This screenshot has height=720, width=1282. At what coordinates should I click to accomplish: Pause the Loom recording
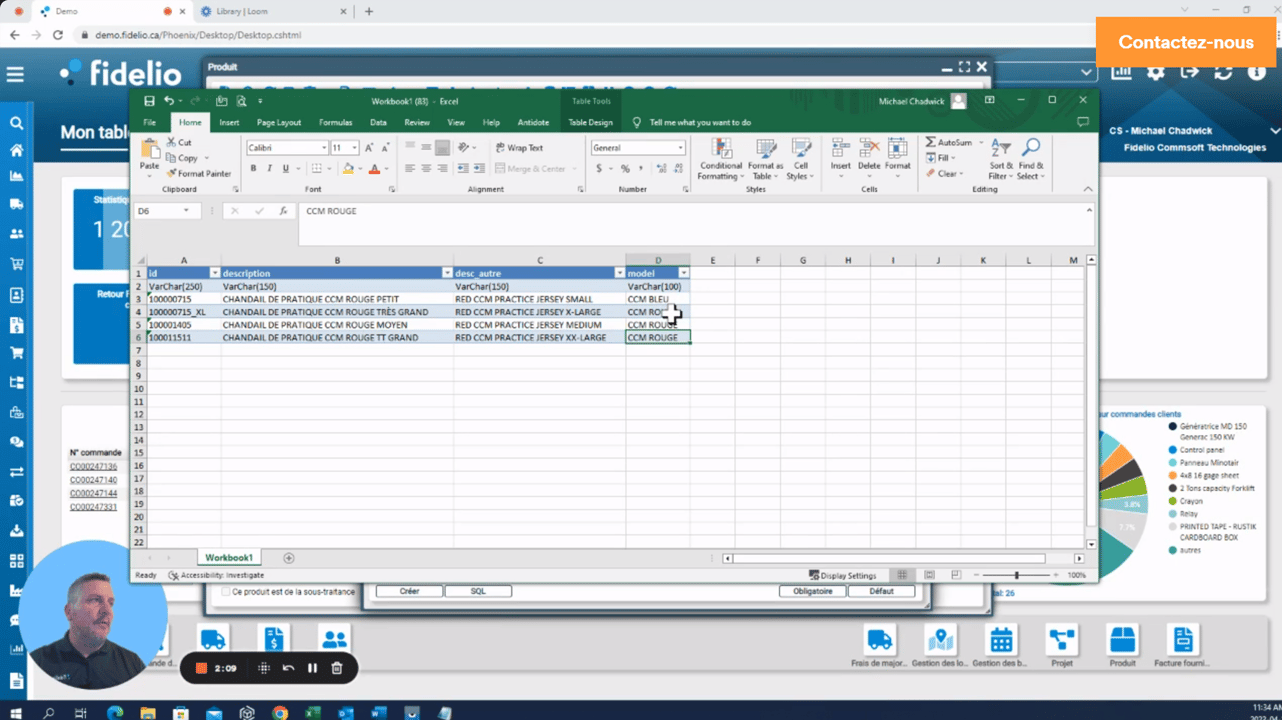click(312, 668)
